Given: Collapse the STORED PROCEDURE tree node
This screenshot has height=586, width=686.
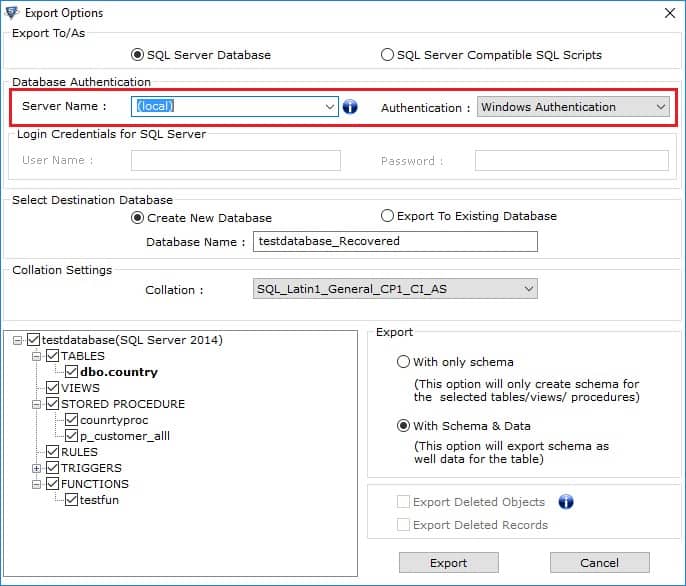Looking at the screenshot, I should tap(36, 404).
